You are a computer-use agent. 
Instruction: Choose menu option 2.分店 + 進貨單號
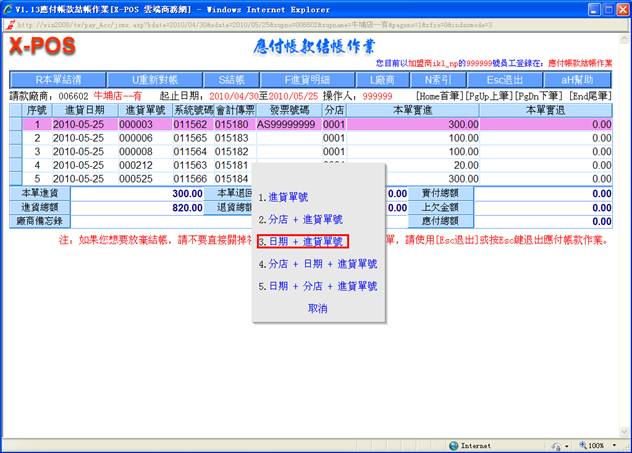click(x=300, y=219)
